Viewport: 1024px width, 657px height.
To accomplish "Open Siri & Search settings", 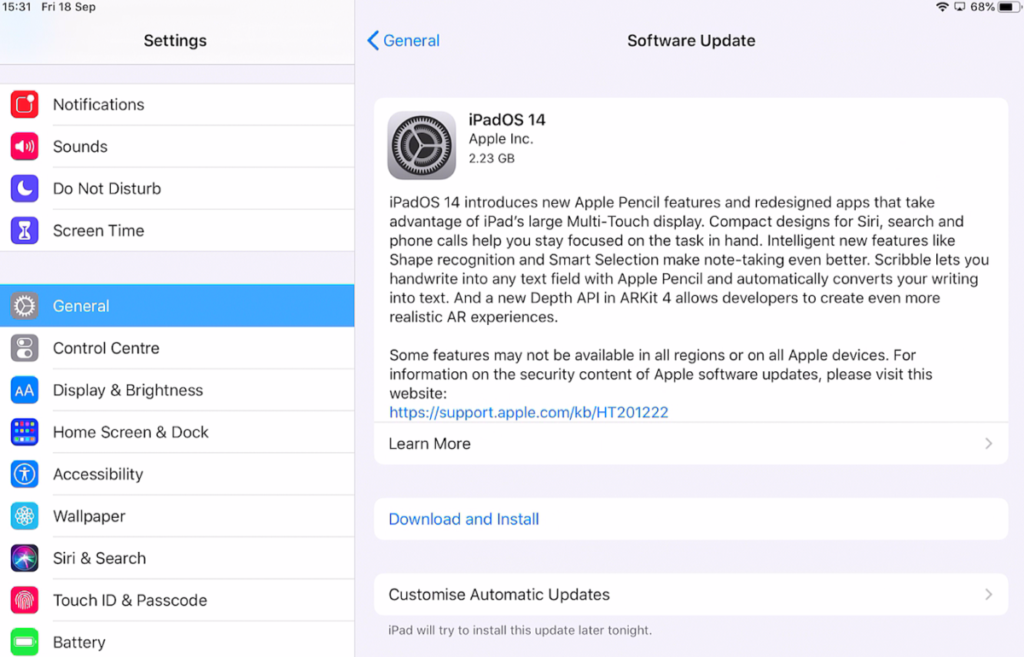I will coord(177,558).
